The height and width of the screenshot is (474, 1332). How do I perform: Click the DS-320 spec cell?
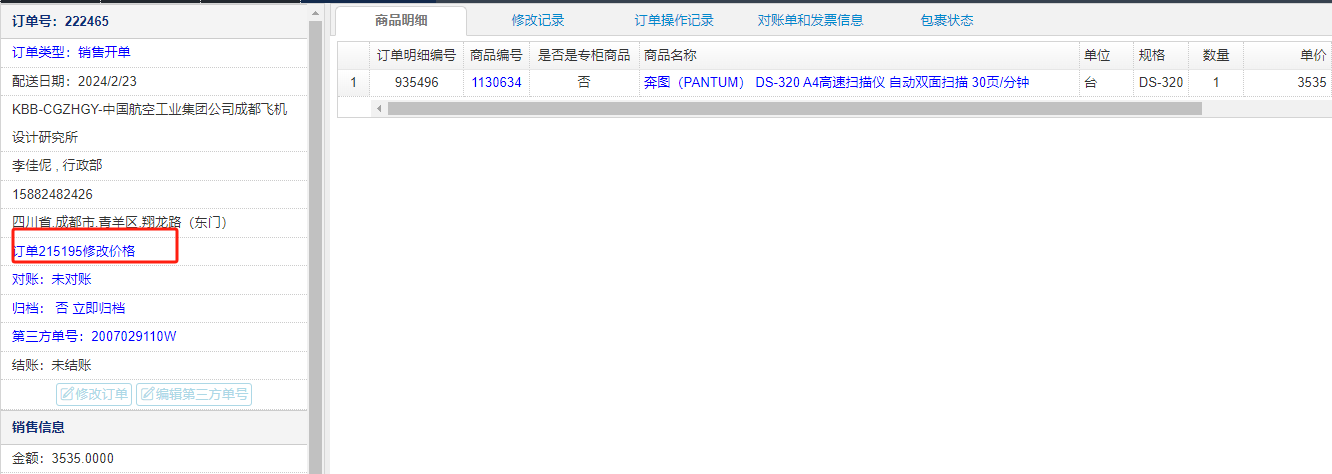1160,83
